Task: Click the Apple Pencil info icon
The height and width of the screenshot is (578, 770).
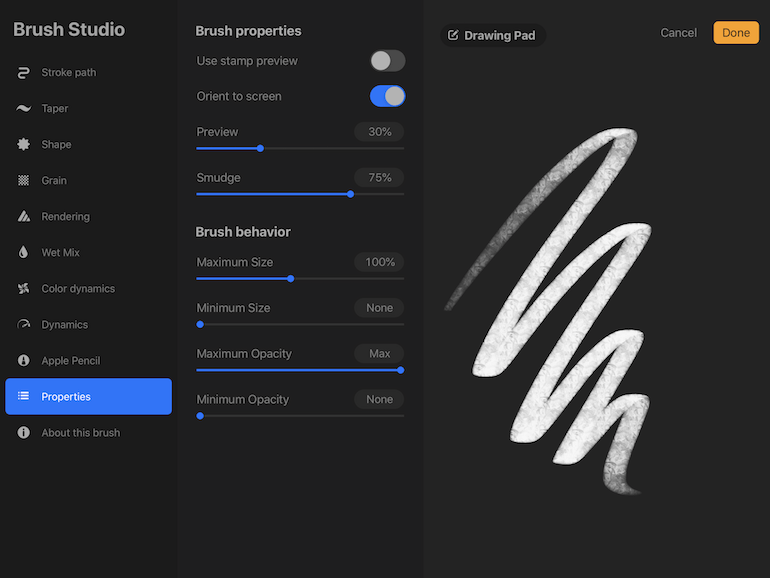Action: point(23,360)
